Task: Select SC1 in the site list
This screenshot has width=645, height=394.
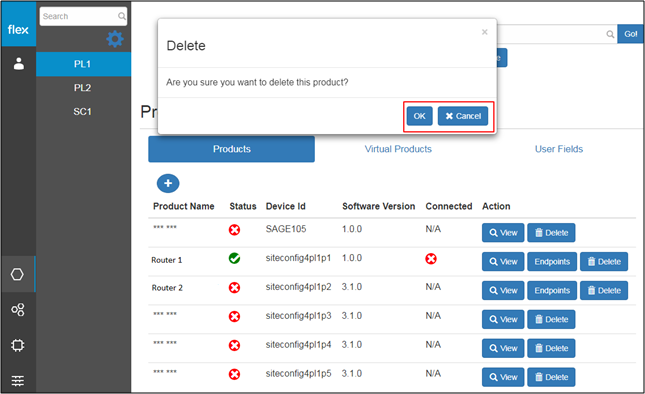Action: (x=83, y=111)
